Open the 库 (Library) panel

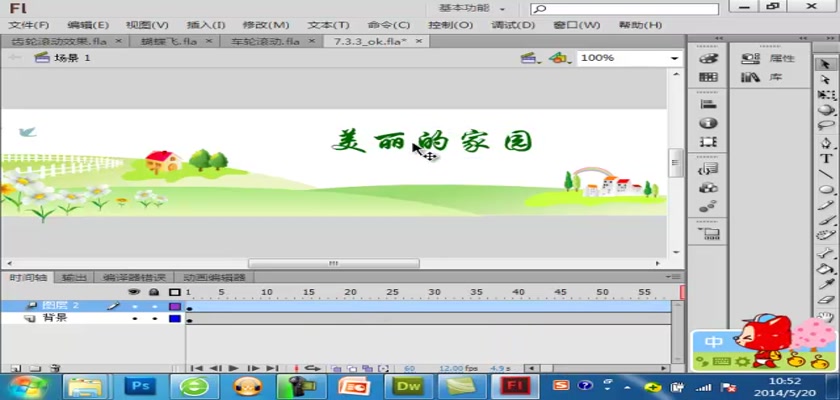(766, 77)
